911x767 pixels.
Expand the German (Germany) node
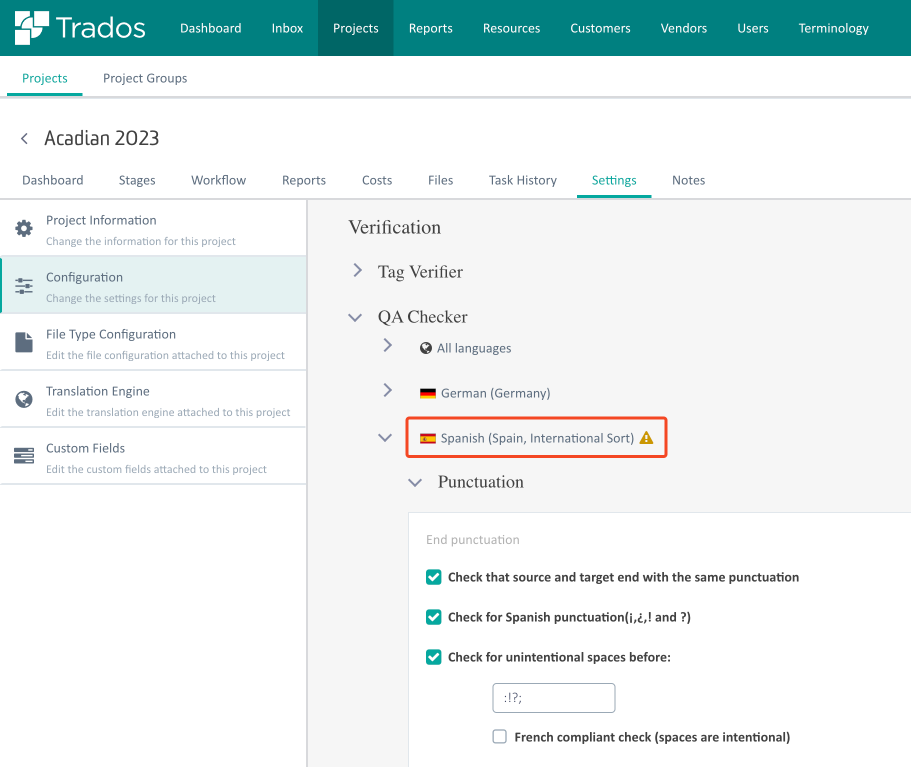click(x=388, y=390)
